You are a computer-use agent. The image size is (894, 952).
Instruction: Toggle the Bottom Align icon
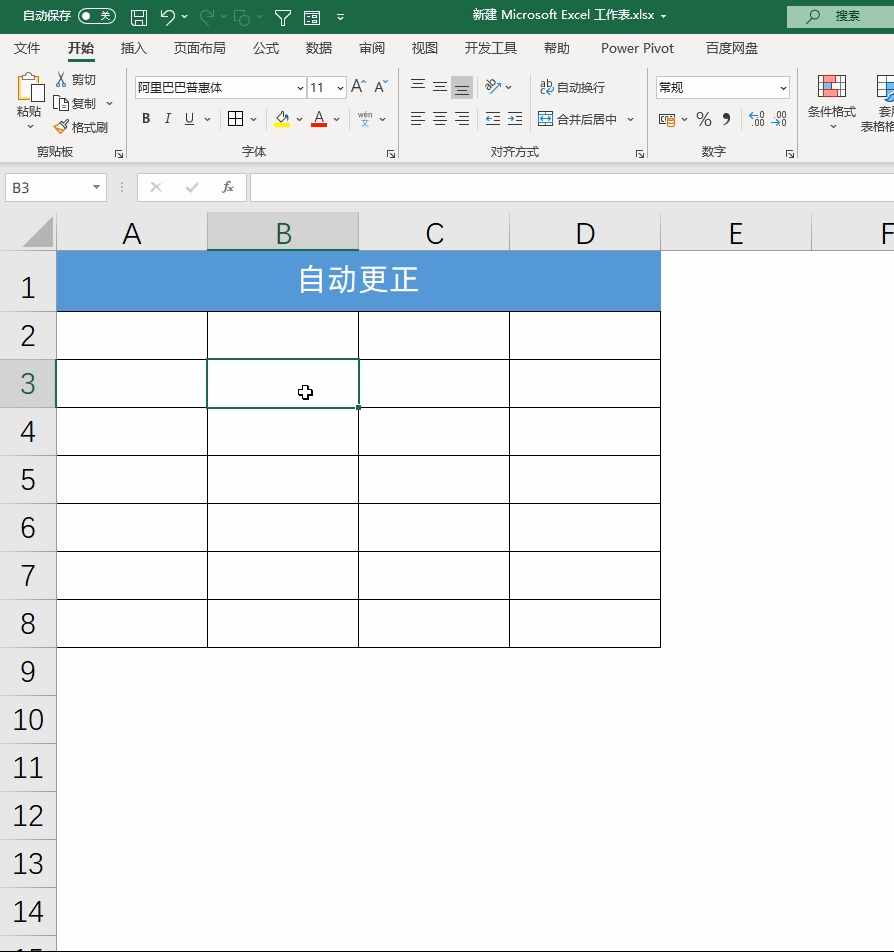click(x=462, y=87)
